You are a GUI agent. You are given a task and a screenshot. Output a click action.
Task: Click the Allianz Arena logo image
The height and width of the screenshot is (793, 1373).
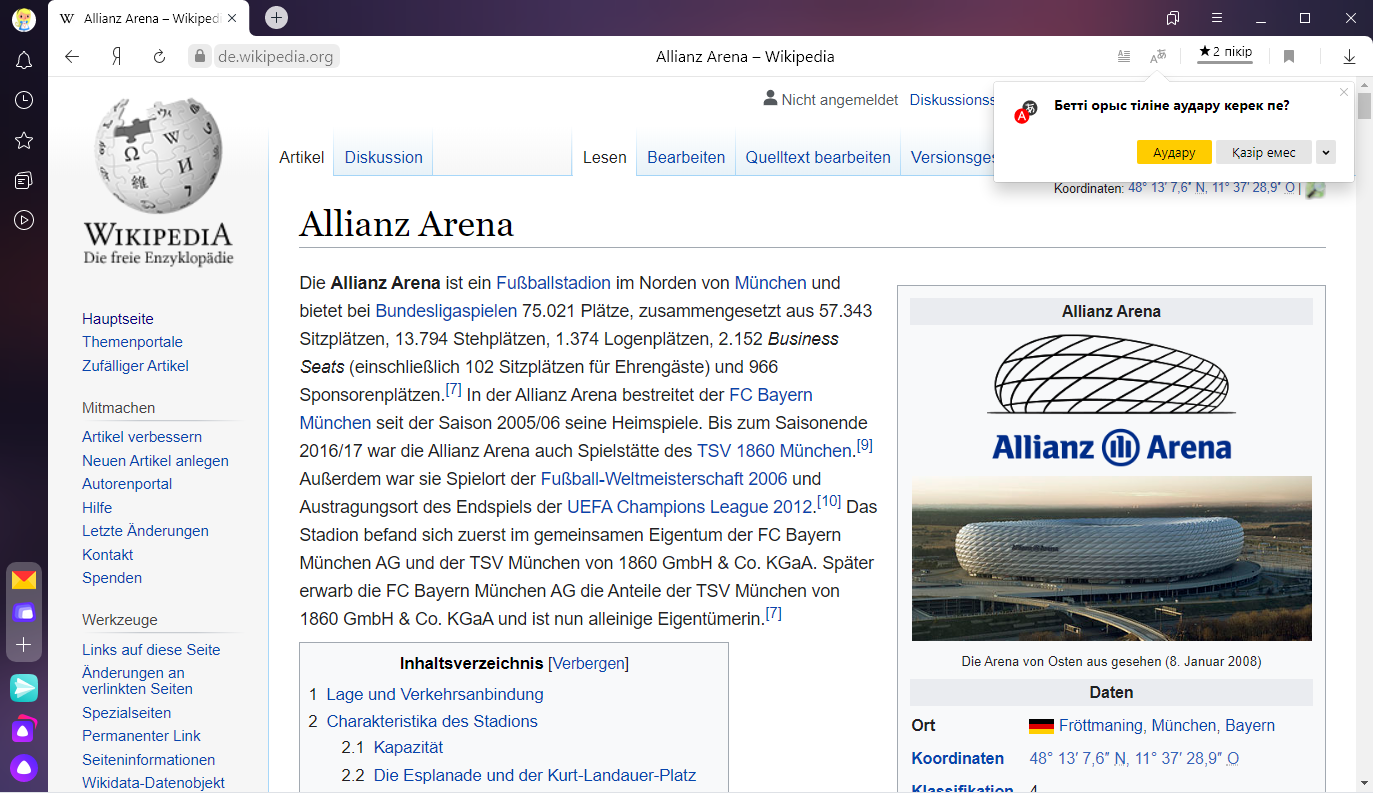click(1111, 399)
